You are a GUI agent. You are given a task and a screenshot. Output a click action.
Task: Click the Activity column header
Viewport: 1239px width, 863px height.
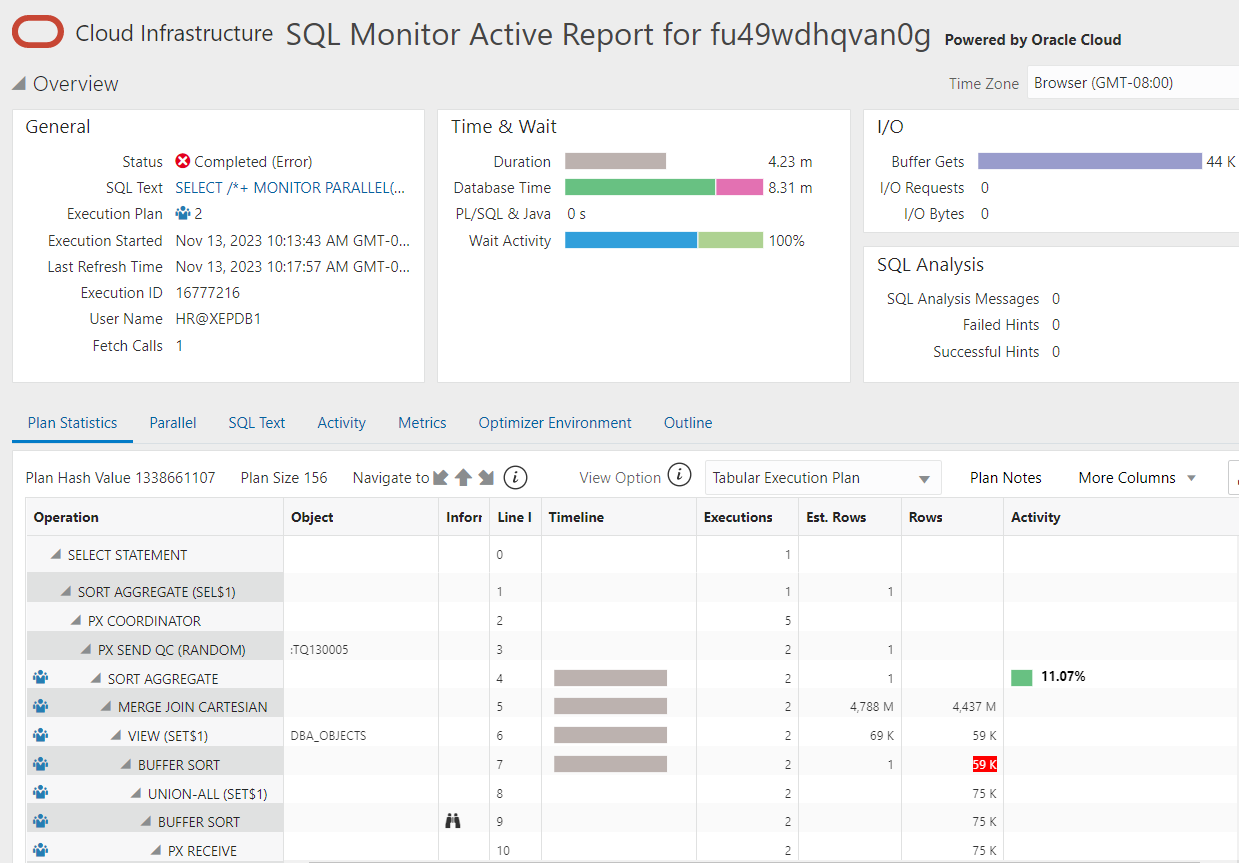tap(1036, 517)
